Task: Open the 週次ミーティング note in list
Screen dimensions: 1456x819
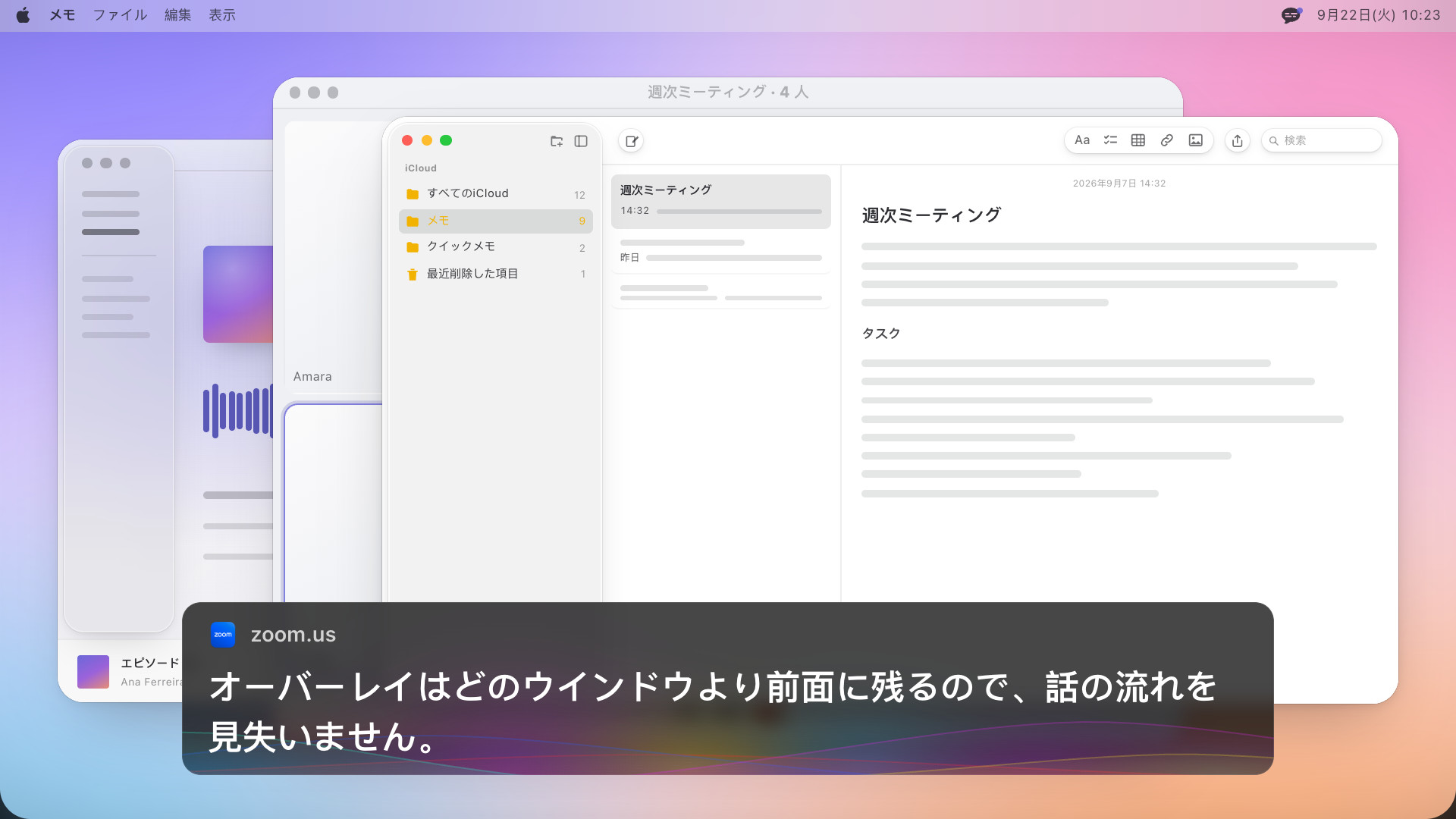Action: click(721, 202)
